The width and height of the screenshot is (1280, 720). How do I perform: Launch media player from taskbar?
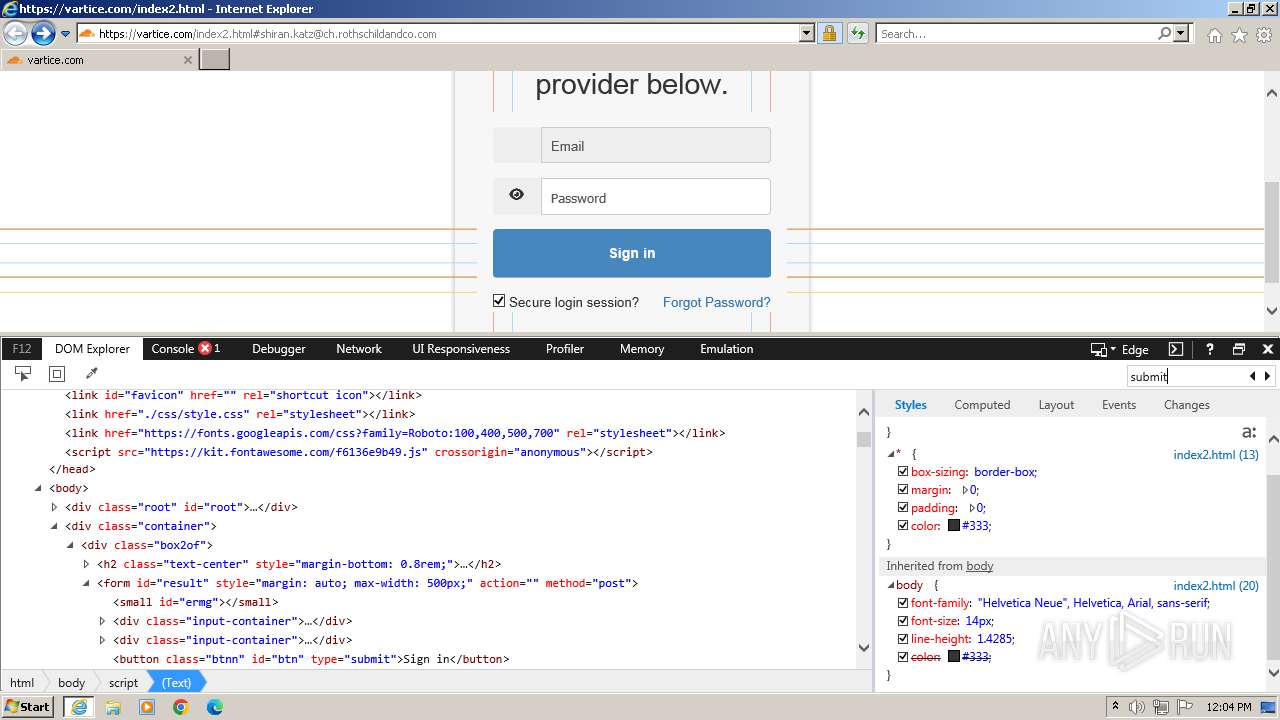point(147,707)
